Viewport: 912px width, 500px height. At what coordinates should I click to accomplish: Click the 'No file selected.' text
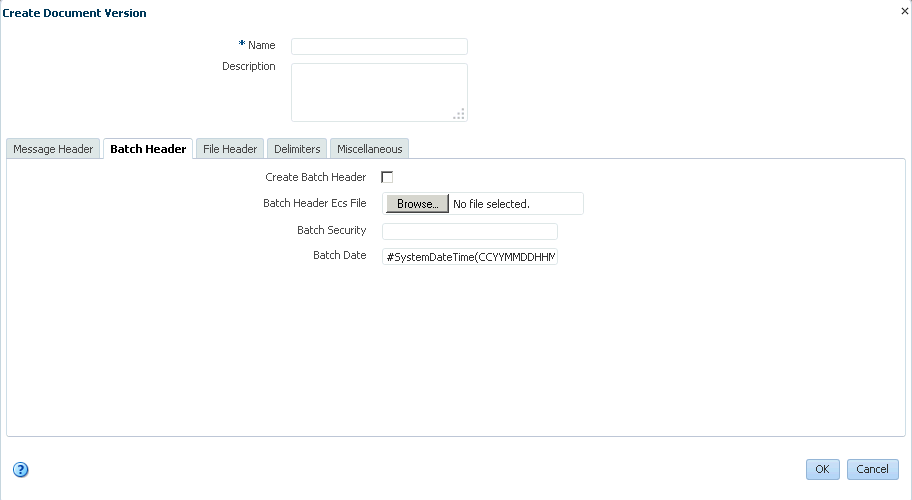[491, 204]
